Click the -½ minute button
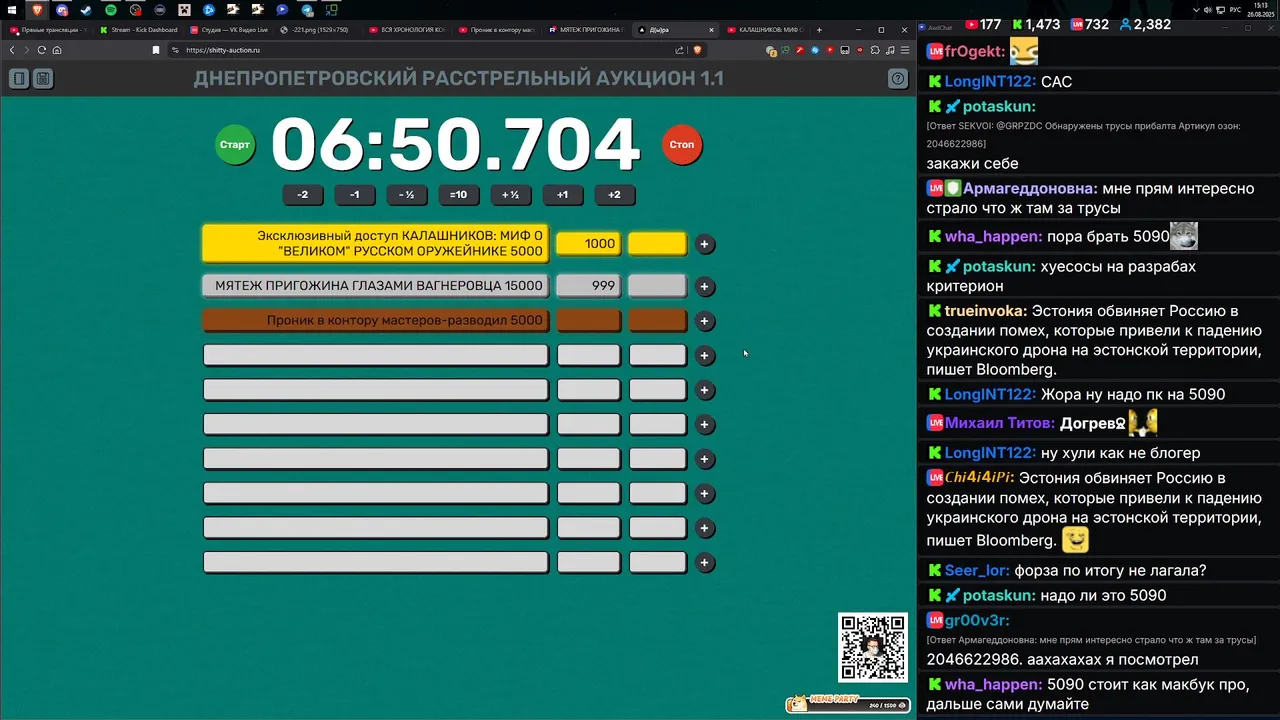The image size is (1280, 720). 407,195
